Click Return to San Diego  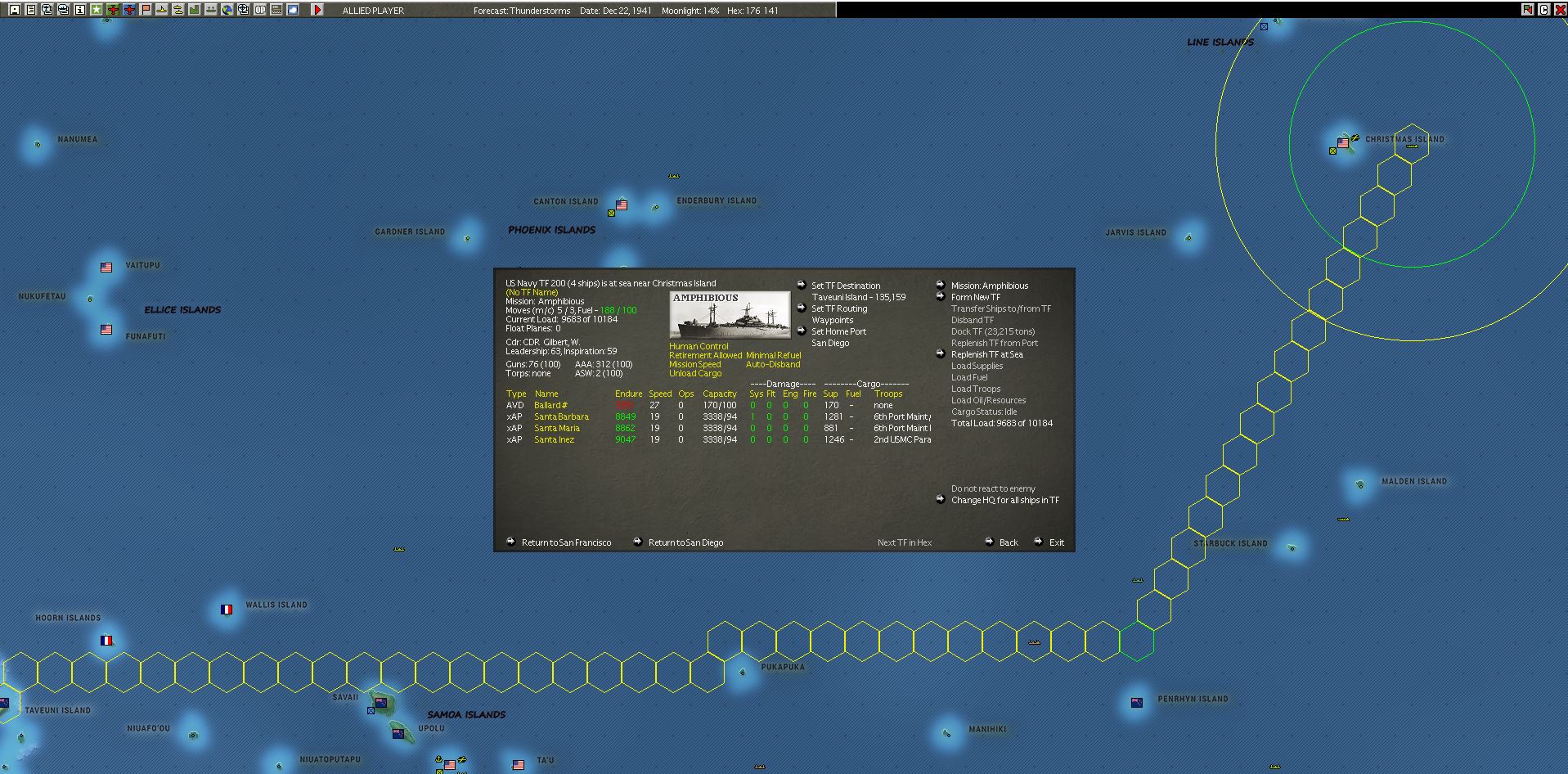(685, 542)
